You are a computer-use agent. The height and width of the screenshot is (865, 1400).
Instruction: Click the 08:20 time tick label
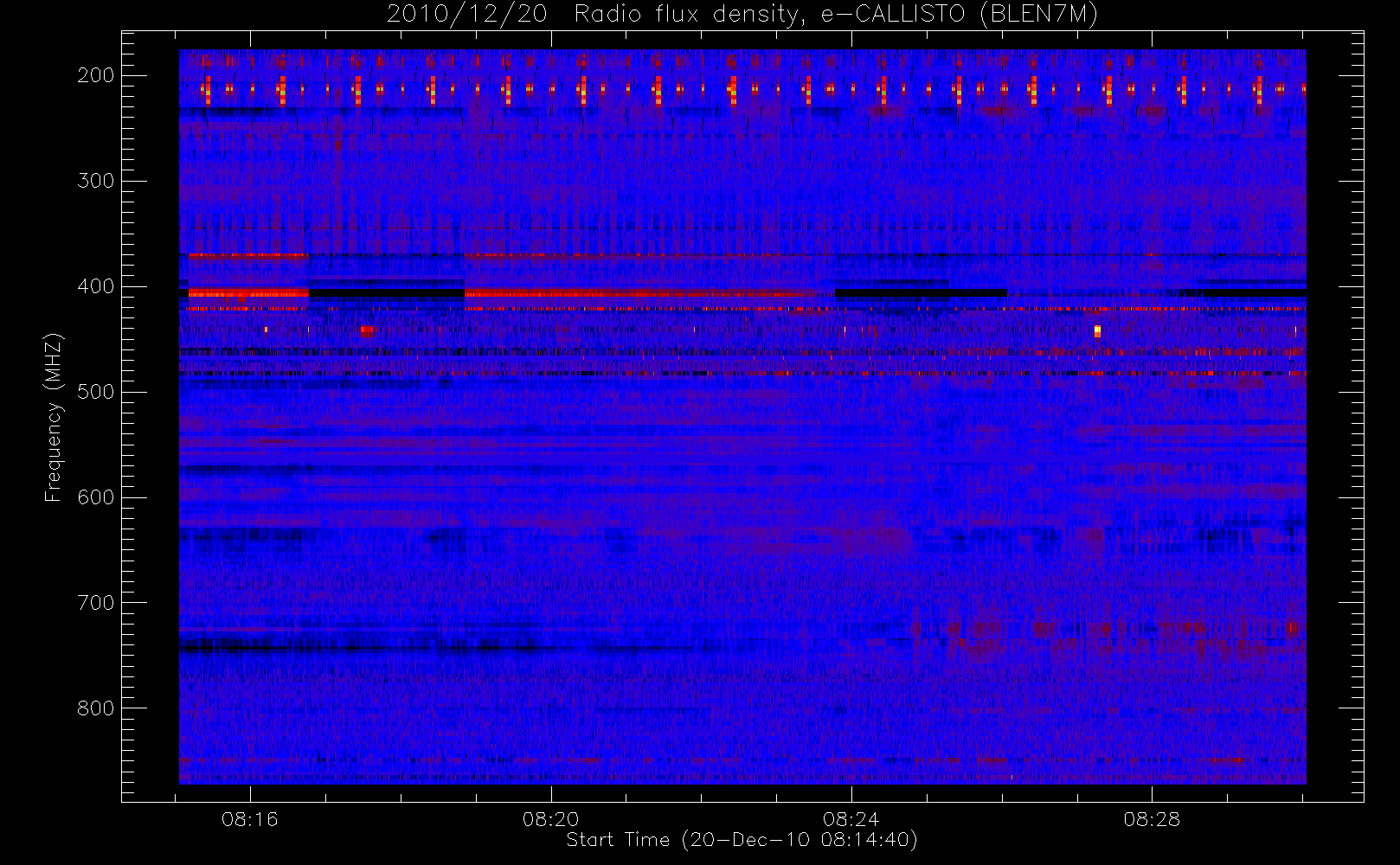(x=550, y=819)
